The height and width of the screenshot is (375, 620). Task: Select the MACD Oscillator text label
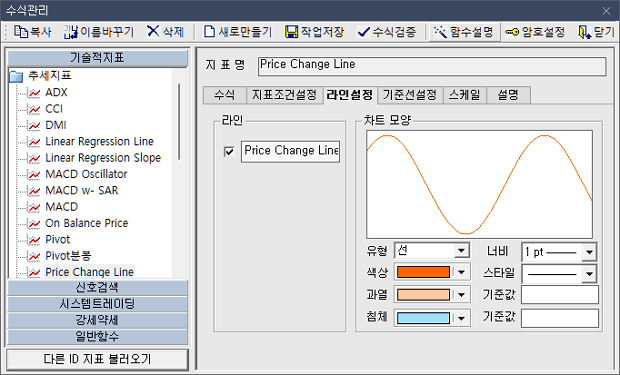coord(86,174)
